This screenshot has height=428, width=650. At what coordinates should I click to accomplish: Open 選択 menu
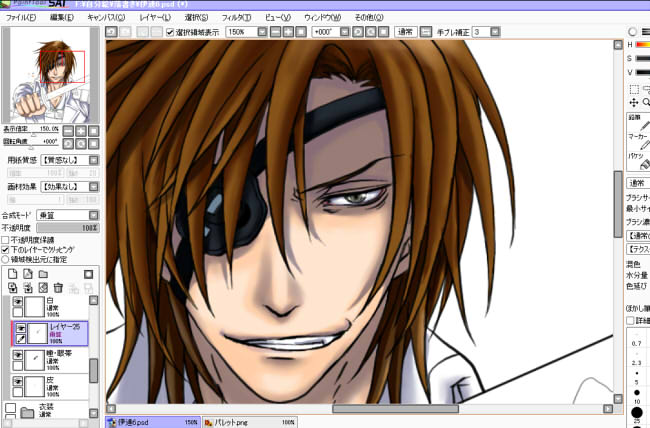(196, 17)
